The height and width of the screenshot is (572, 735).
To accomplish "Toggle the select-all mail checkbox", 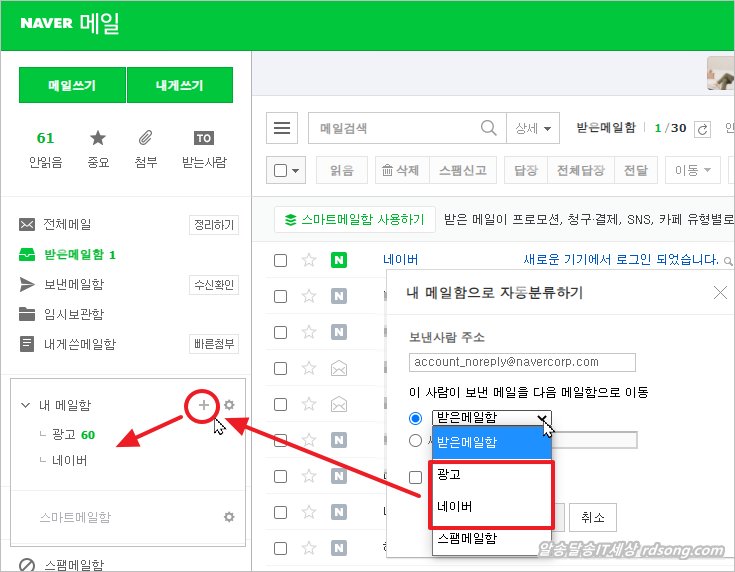I will [279, 171].
